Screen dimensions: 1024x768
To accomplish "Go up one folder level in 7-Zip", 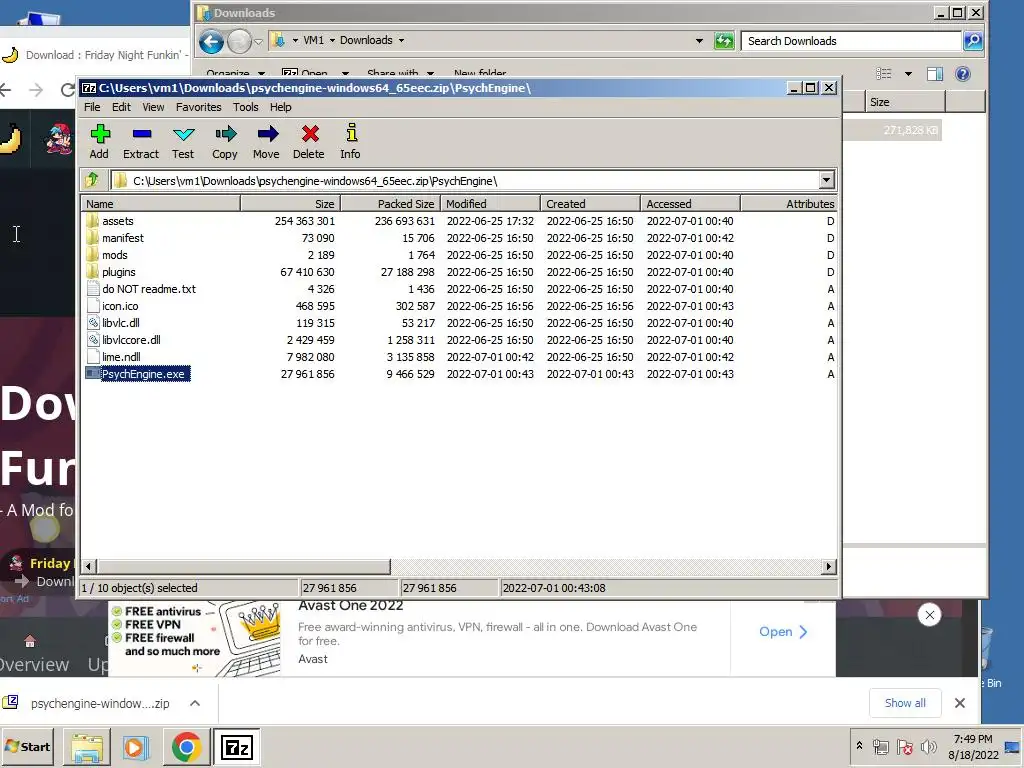I will click(92, 180).
